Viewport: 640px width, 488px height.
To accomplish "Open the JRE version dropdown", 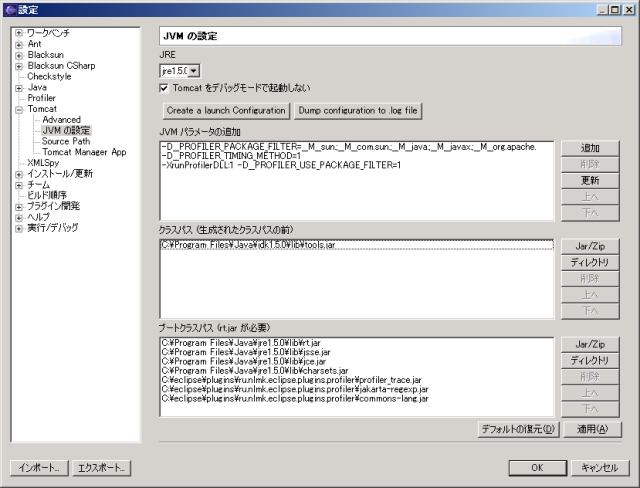I will coord(194,71).
